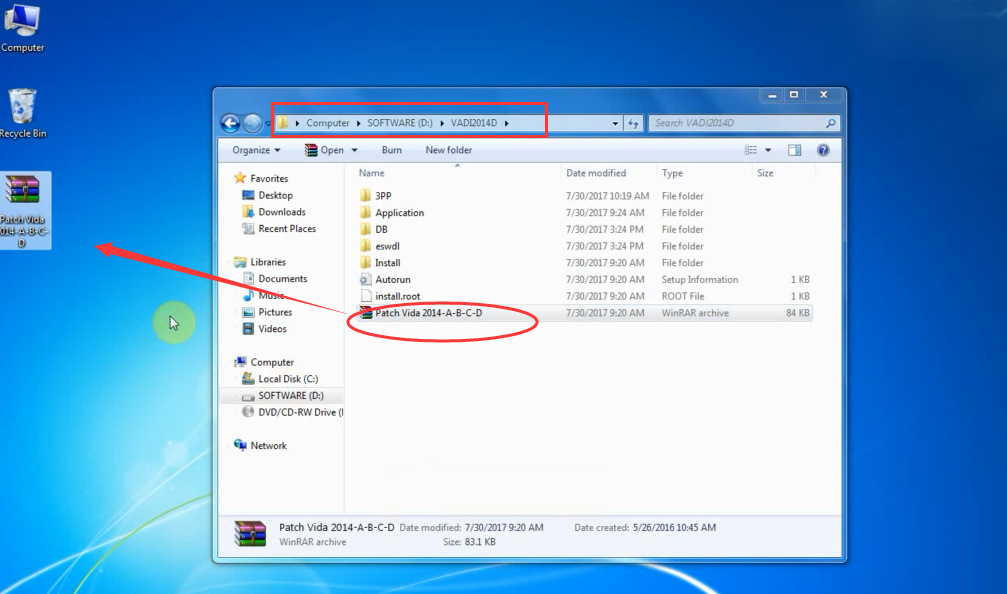Select the Recycle Bin desktop icon

point(22,114)
